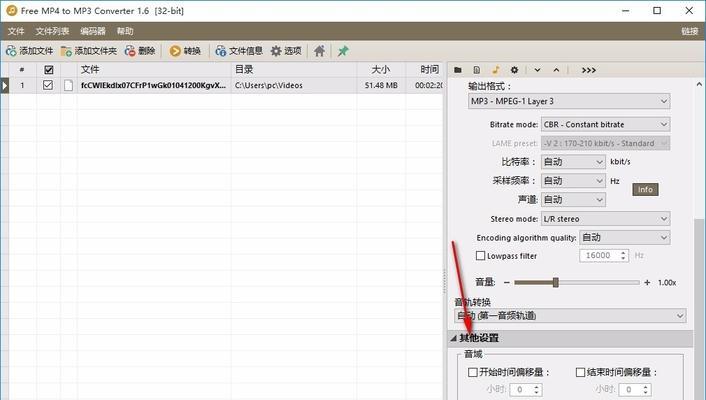The image size is (706, 400).
Task: Click the volume plus button
Action: click(x=647, y=282)
